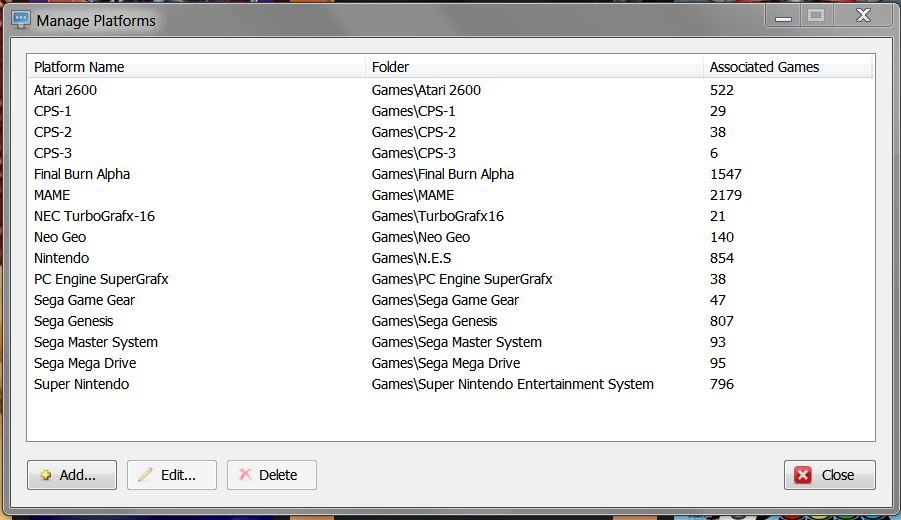Click the 522 associated games value
Viewport: 901px width, 520px height.
pyautogui.click(x=722, y=90)
